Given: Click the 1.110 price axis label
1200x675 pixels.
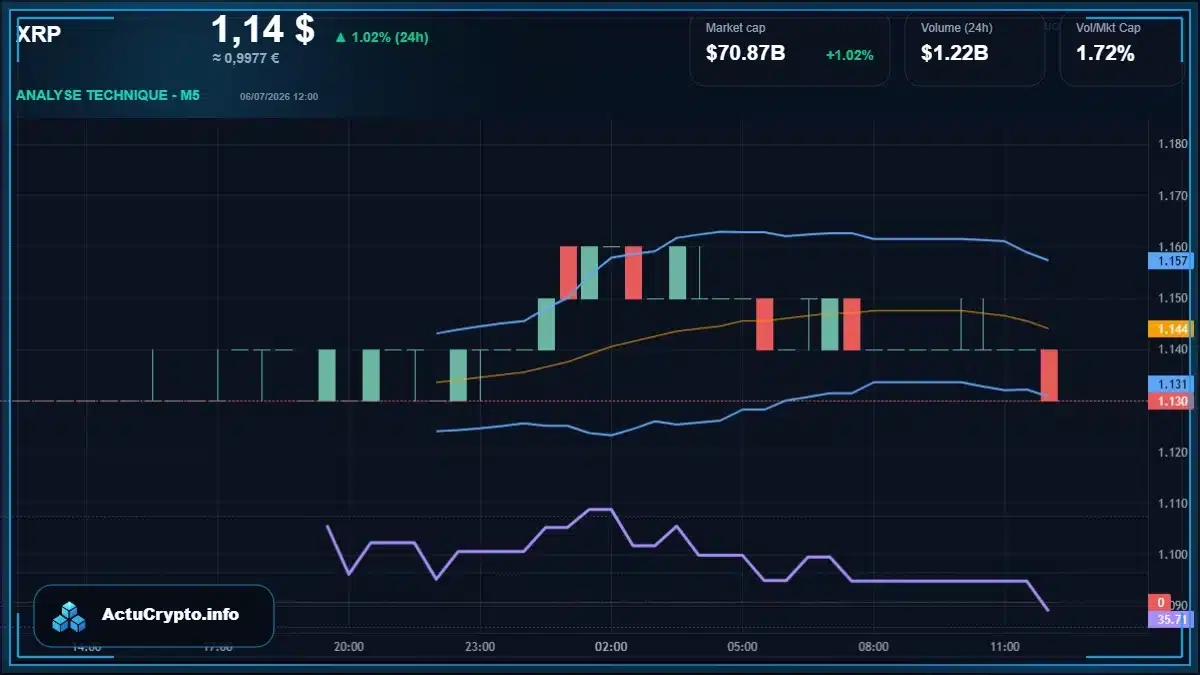Looking at the screenshot, I should pos(1171,504).
